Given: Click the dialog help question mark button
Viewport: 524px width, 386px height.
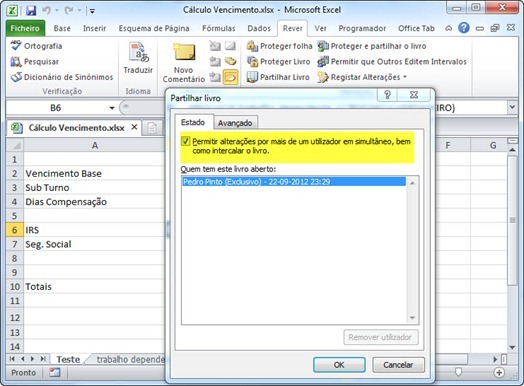Looking at the screenshot, I should [x=387, y=95].
